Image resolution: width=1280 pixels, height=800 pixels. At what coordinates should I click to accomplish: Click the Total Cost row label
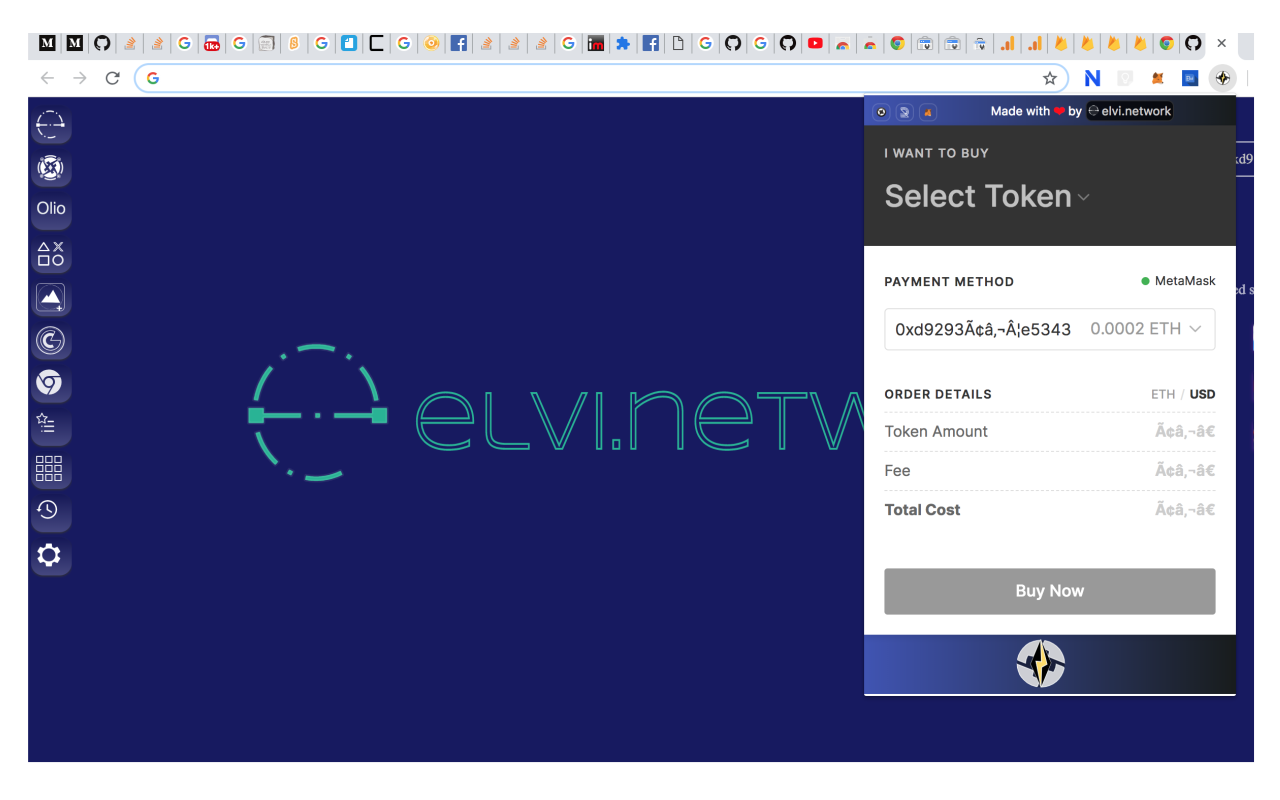tap(922, 510)
